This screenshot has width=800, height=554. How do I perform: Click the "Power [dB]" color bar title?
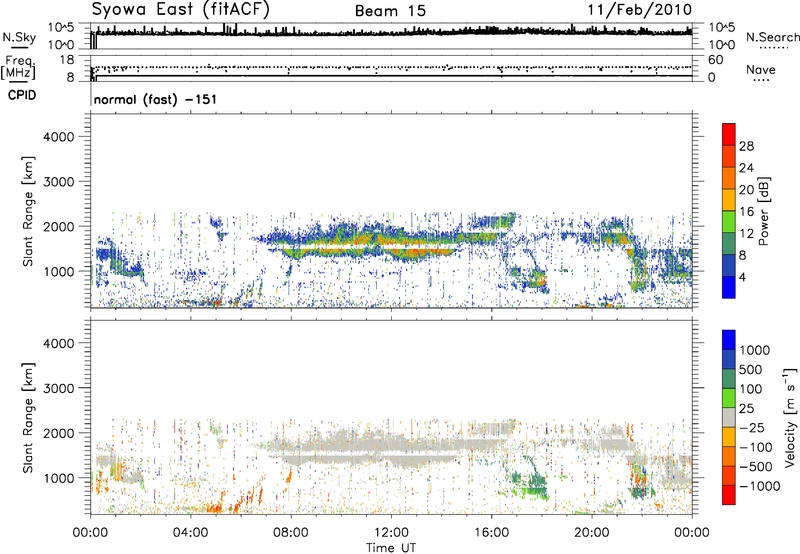[x=763, y=211]
